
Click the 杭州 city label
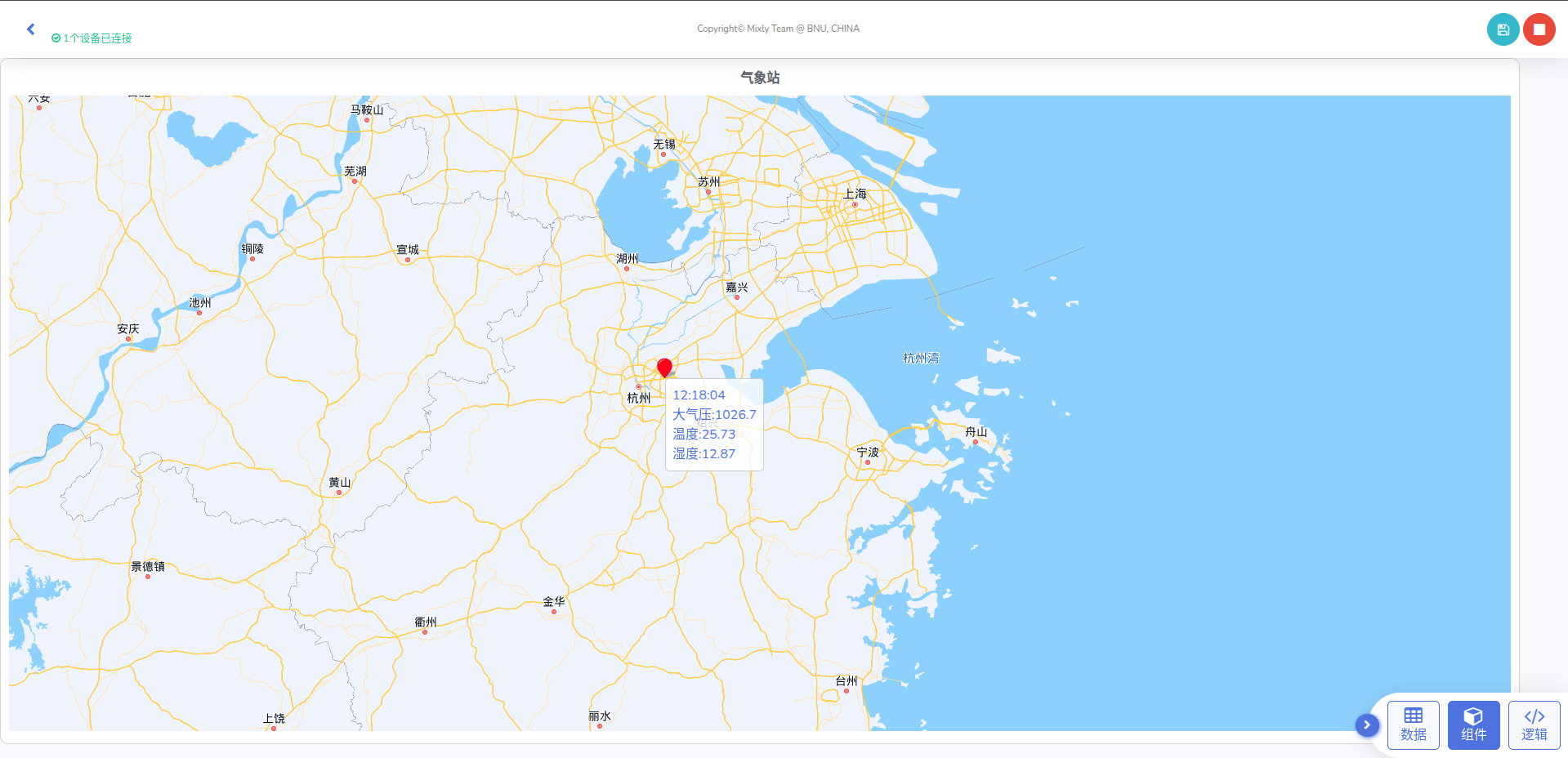[x=638, y=398]
